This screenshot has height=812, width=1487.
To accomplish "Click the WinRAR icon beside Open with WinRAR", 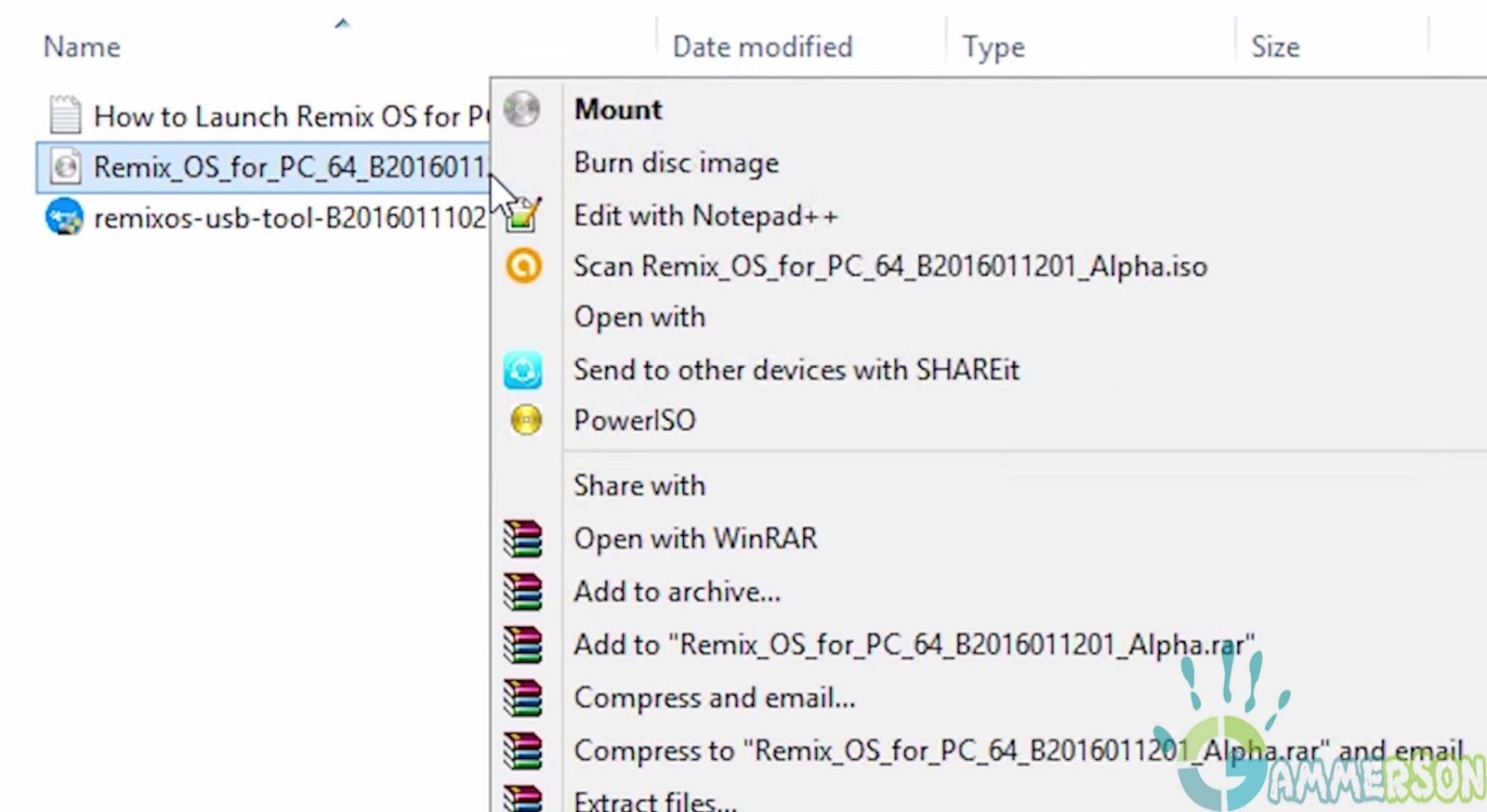I will [x=522, y=539].
